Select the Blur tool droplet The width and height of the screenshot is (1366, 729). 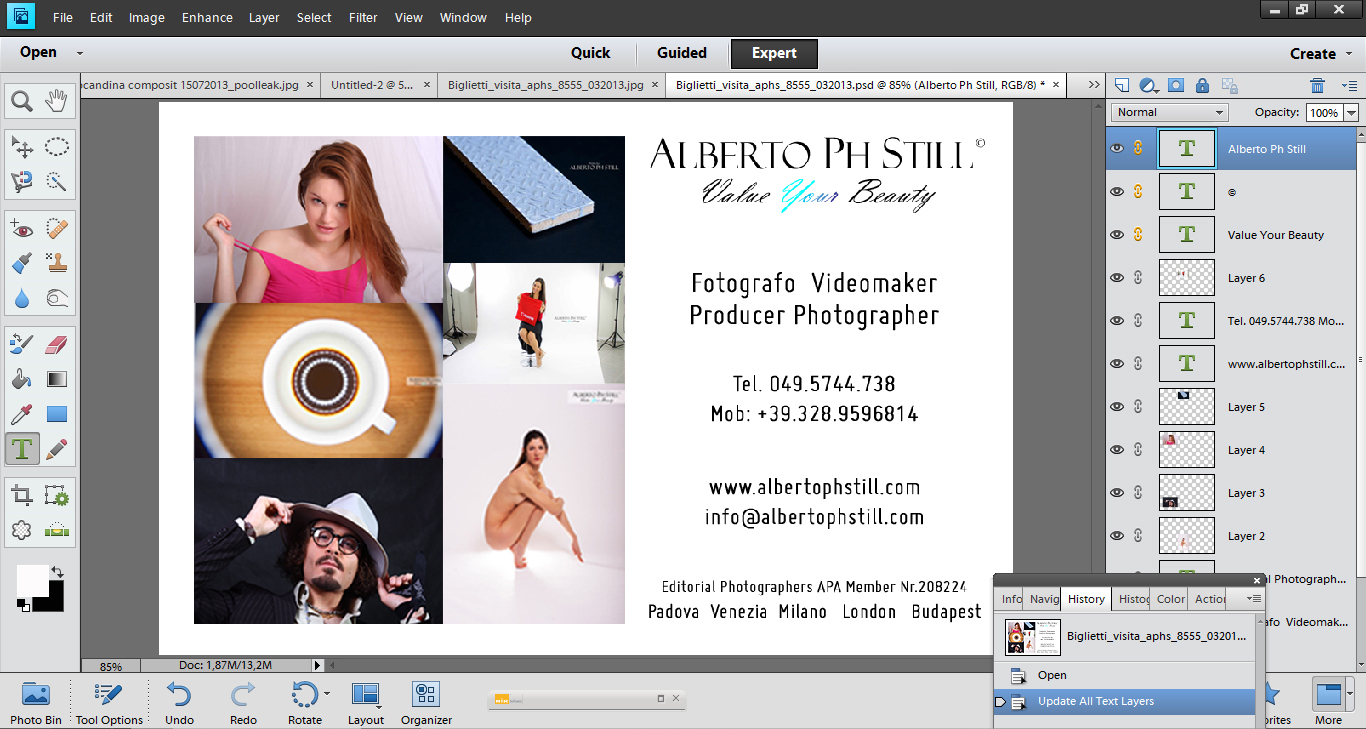click(x=23, y=298)
